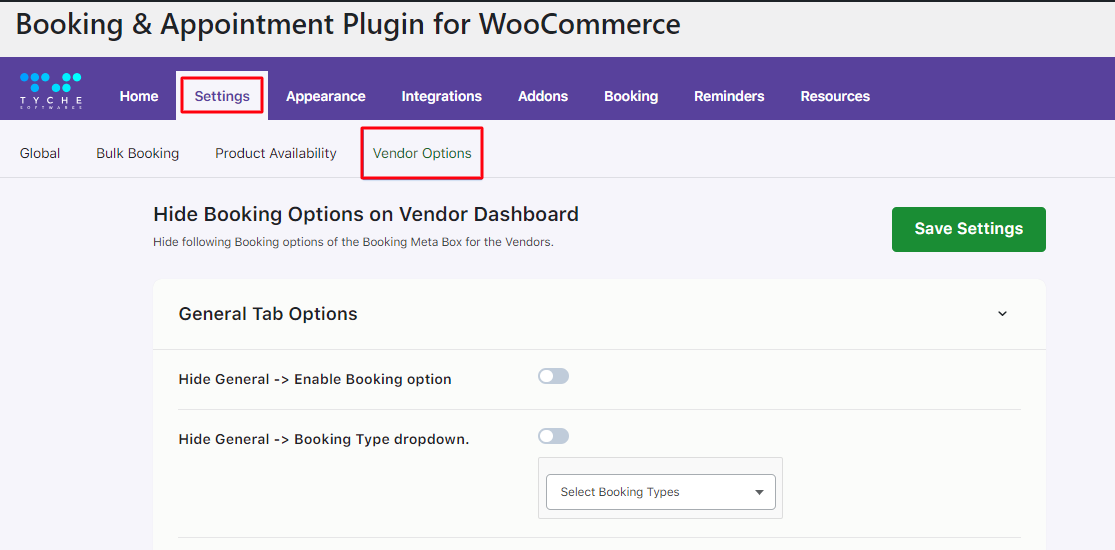Go to the Integrations tab

tap(442, 96)
